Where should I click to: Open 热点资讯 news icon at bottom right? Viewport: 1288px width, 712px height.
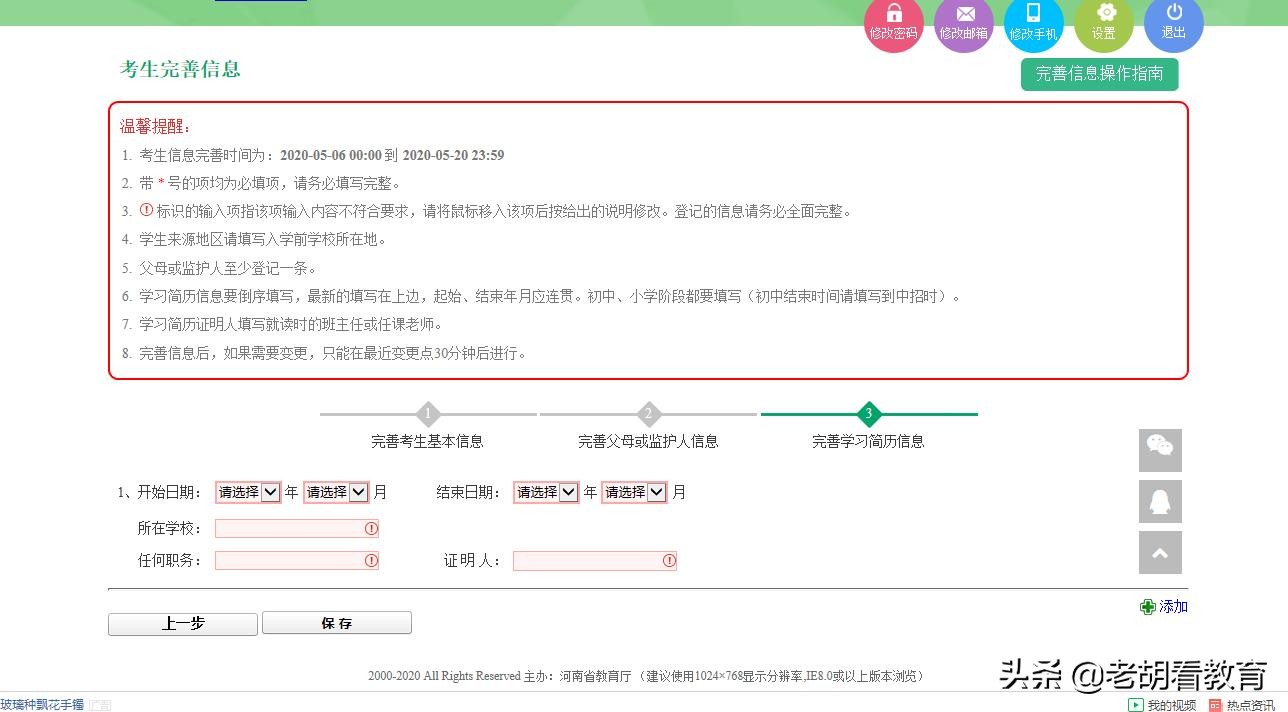point(1216,704)
